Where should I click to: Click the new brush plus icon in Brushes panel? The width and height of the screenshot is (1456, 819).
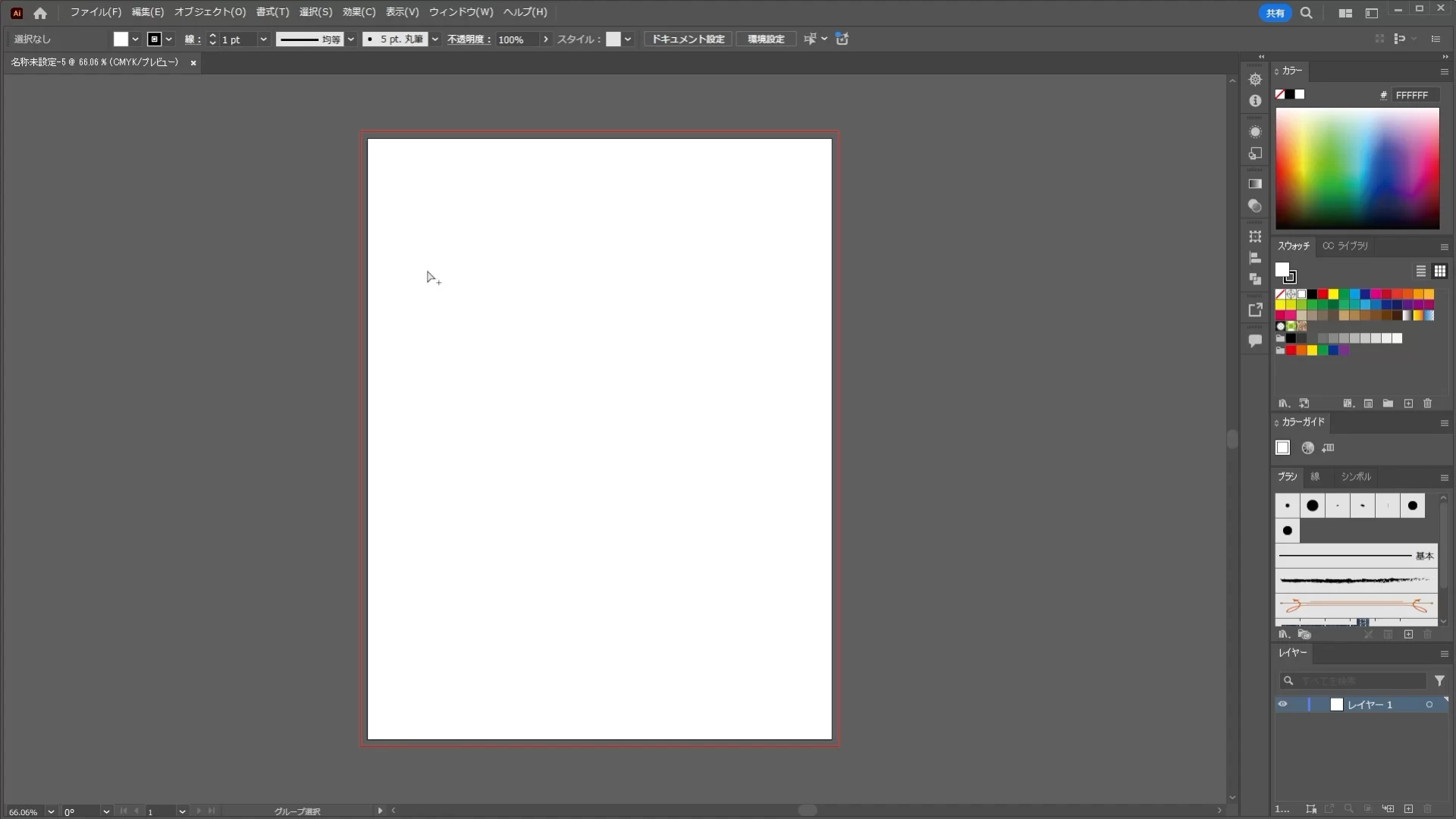pyautogui.click(x=1408, y=634)
